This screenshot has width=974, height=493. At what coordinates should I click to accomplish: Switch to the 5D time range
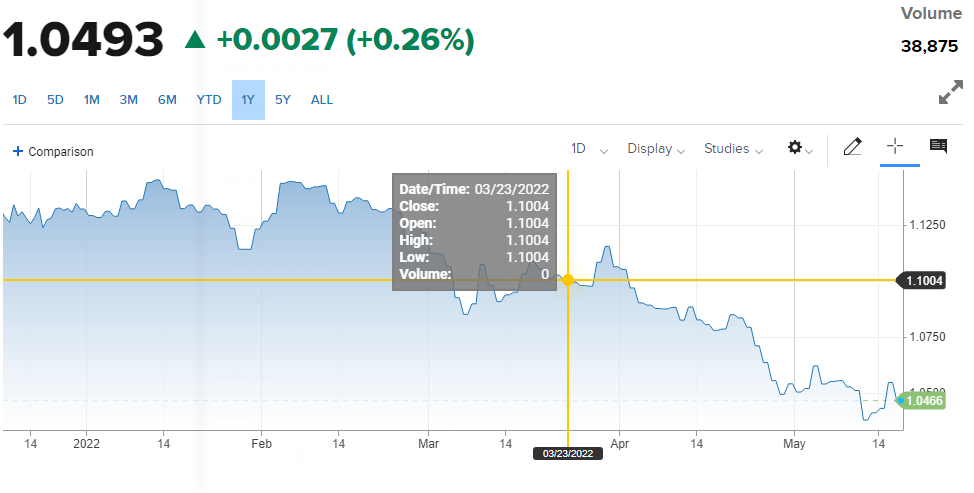point(56,100)
